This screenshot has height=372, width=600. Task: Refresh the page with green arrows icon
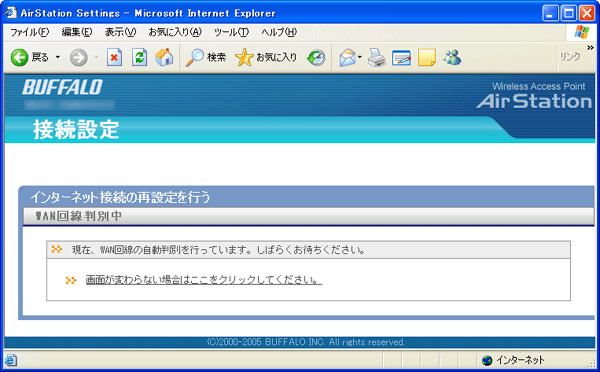tap(140, 58)
